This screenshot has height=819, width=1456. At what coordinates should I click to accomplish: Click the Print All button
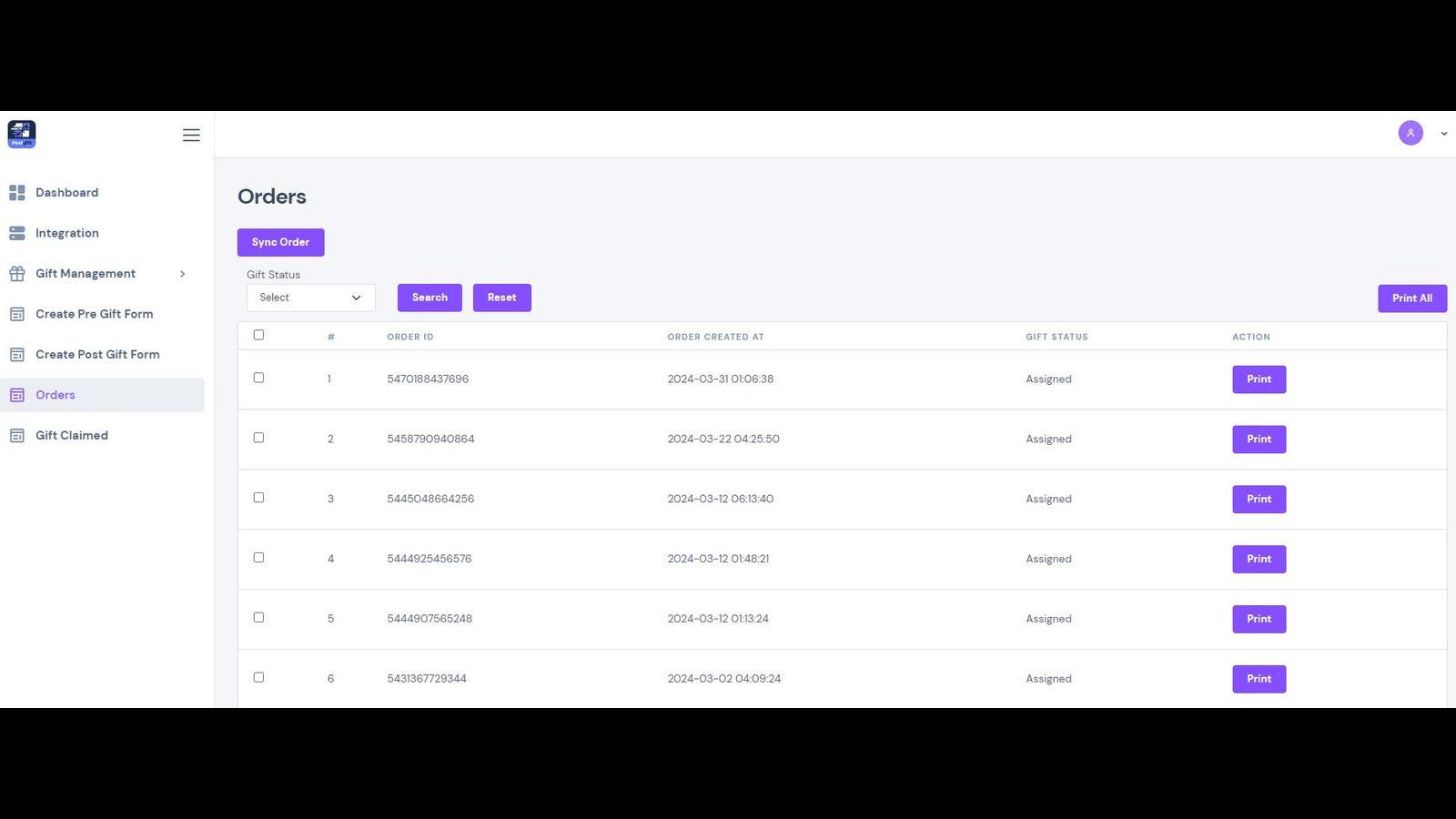[1411, 298]
